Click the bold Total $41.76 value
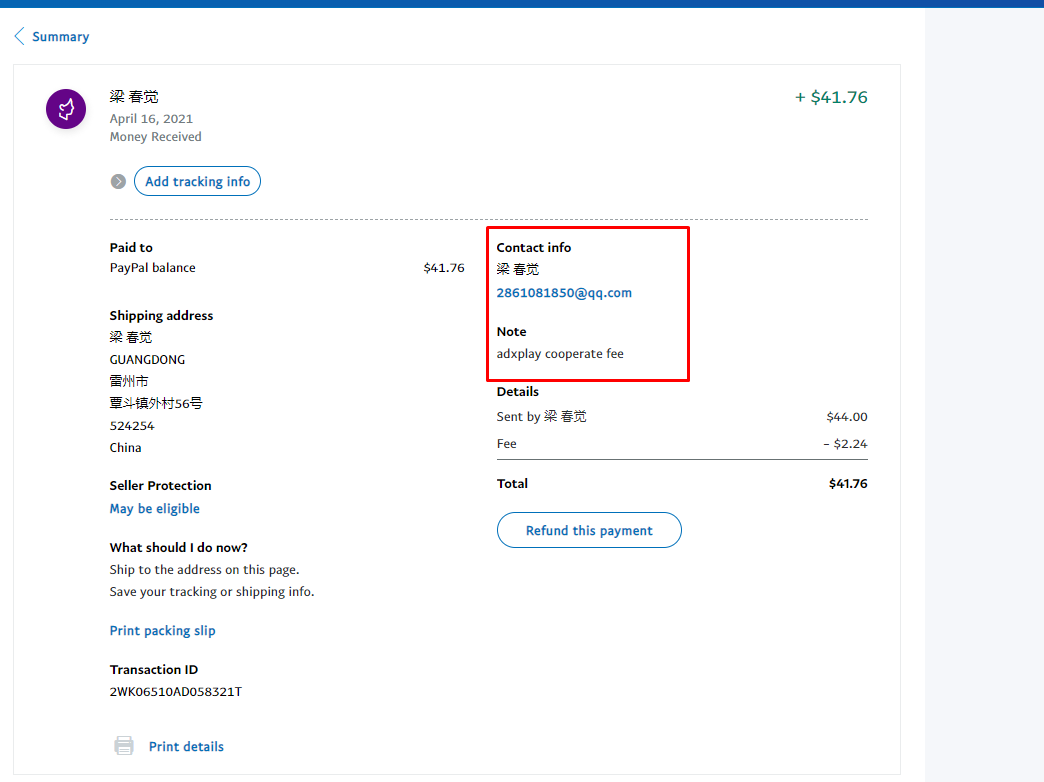Screen dimensions: 1044x782 point(848,484)
